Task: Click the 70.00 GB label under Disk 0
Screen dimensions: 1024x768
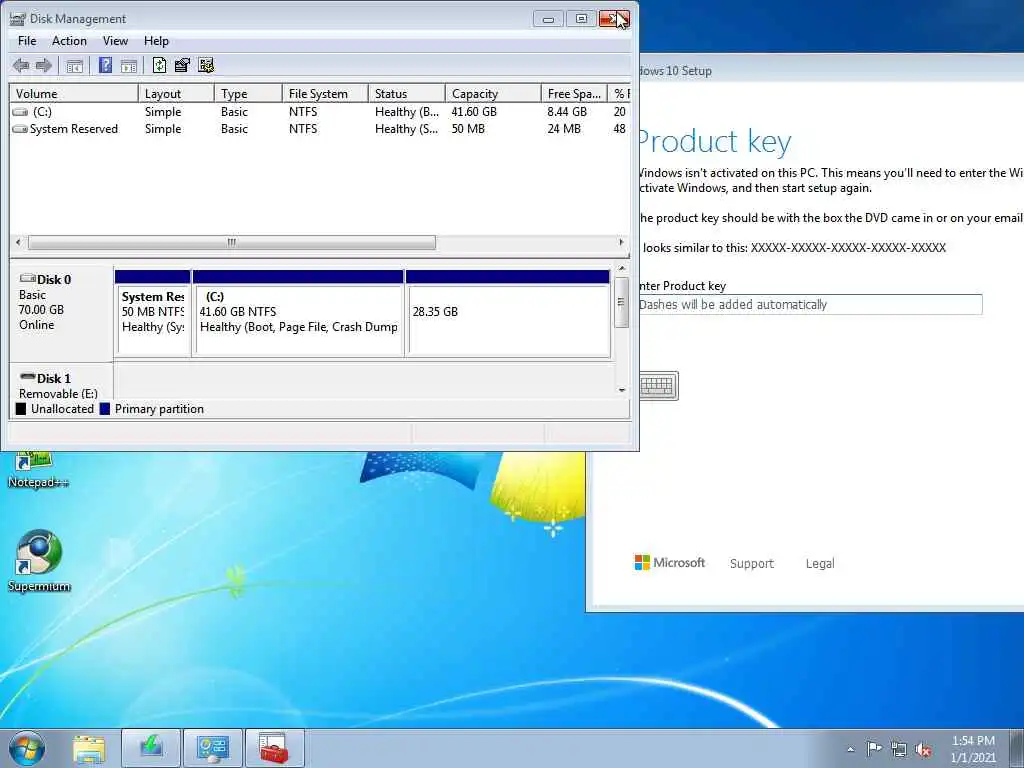Action: tap(41, 310)
